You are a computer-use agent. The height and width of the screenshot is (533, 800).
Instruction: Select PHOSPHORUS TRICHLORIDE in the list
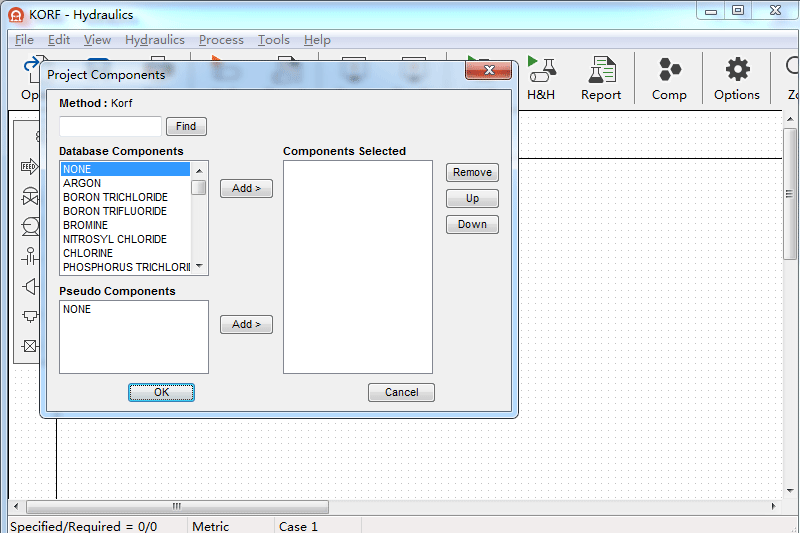(126, 267)
